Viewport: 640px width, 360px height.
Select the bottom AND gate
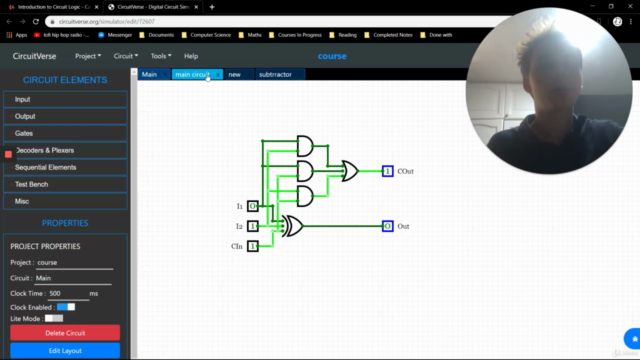pos(305,196)
